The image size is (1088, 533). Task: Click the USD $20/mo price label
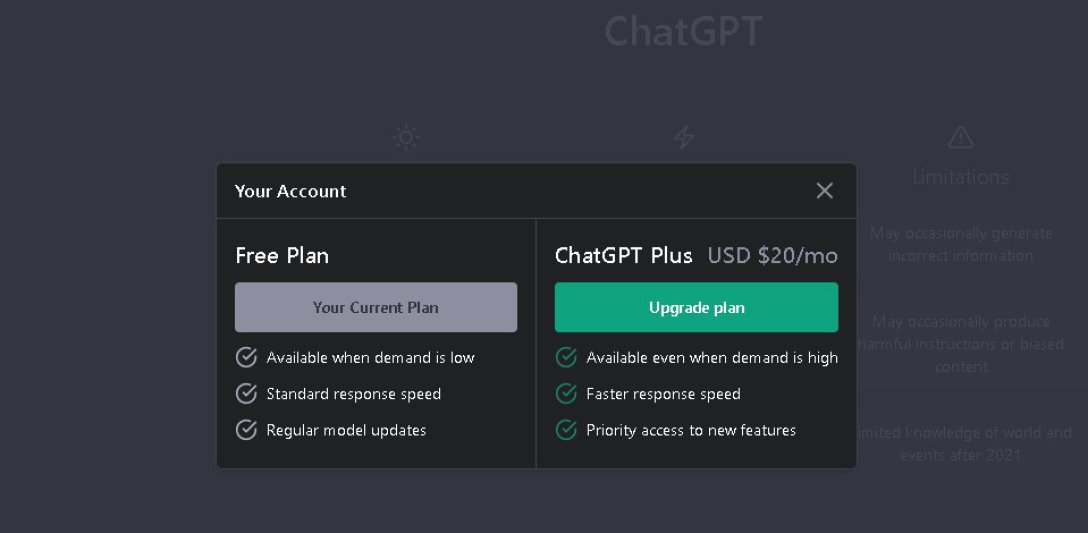[x=772, y=256]
